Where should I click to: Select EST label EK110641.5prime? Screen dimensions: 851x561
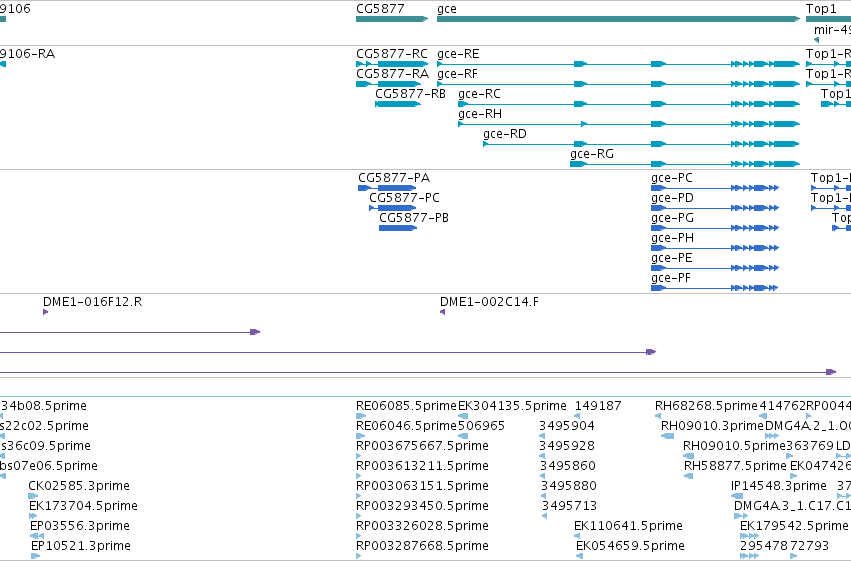[x=628, y=526]
